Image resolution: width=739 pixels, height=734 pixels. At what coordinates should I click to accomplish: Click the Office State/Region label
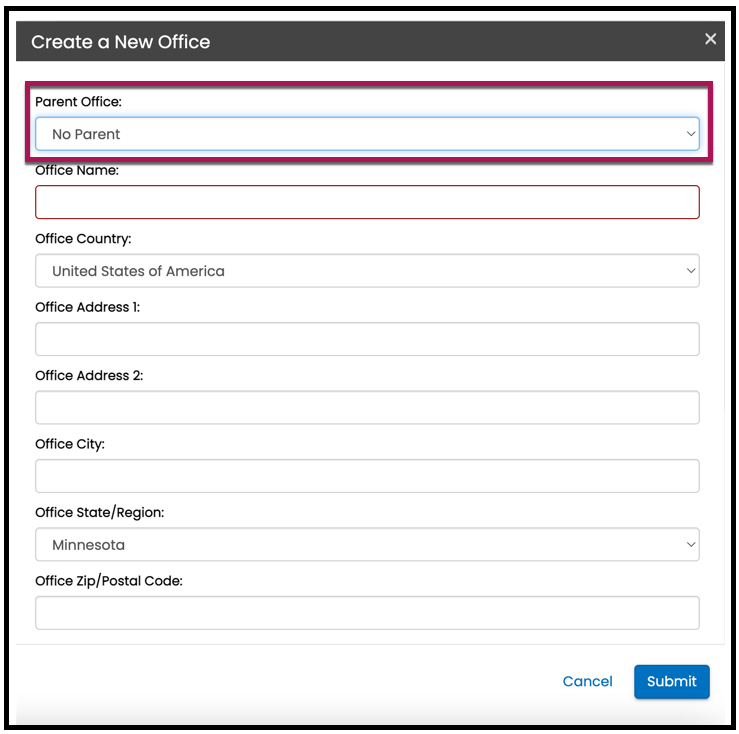pyautogui.click(x=99, y=512)
